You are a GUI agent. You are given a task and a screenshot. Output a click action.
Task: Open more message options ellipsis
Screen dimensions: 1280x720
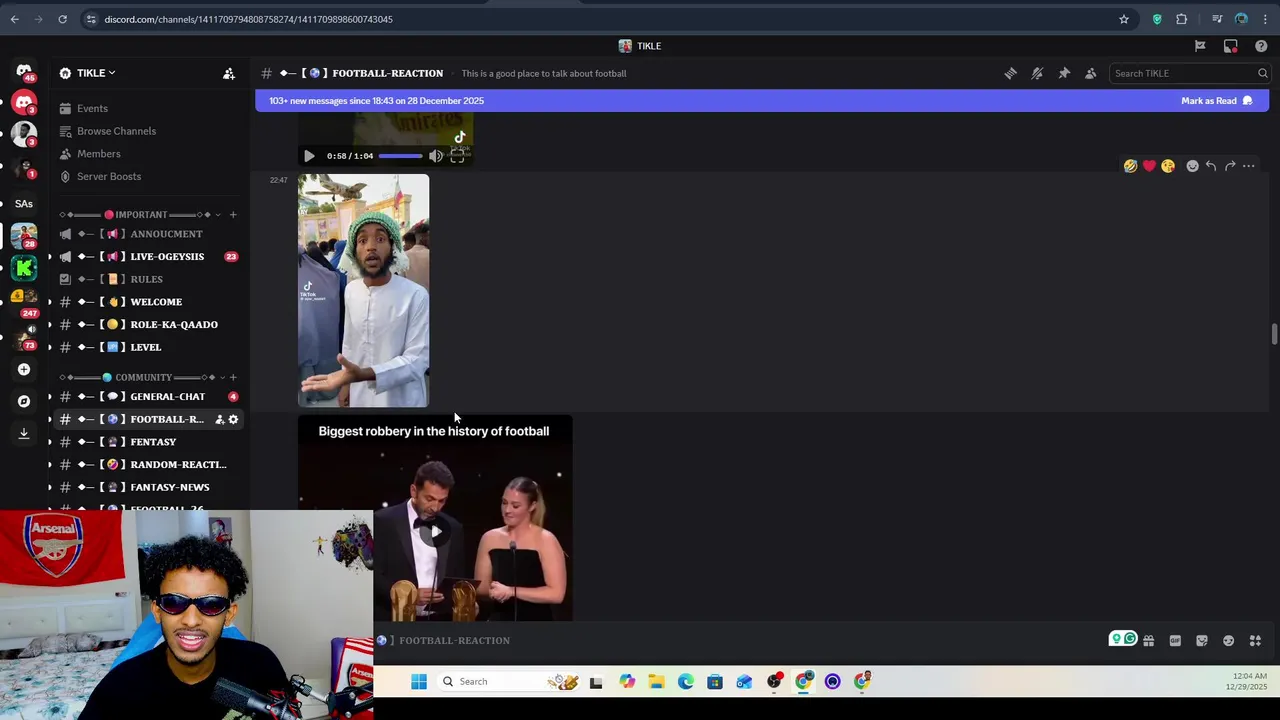click(1249, 166)
